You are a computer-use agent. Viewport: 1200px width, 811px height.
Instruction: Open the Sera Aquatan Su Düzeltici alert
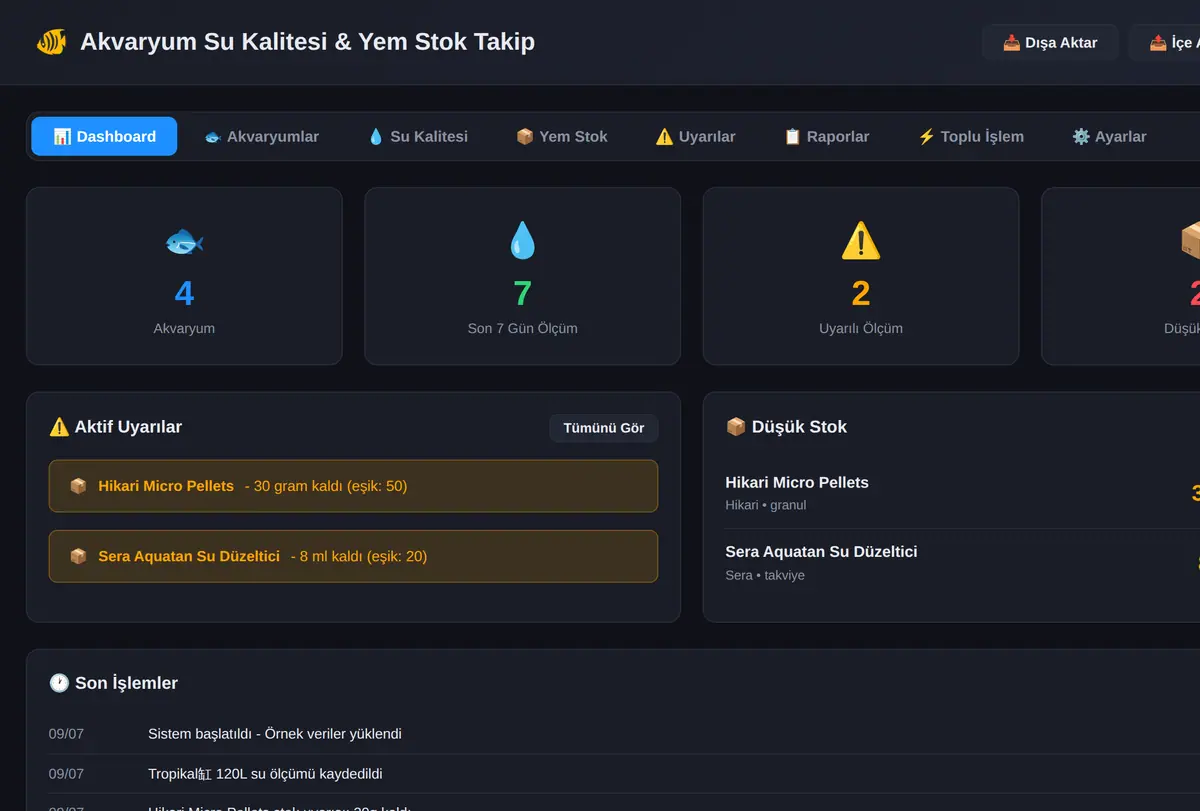click(353, 556)
